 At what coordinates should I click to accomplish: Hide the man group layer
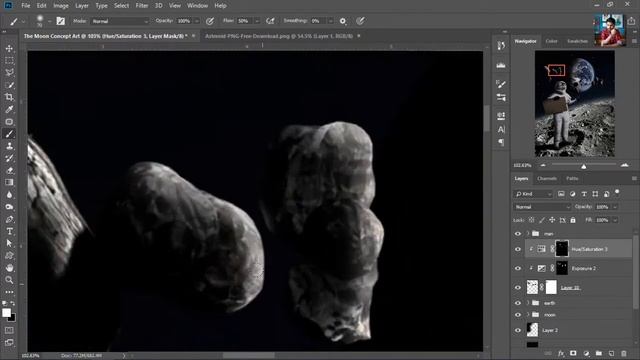tap(518, 233)
